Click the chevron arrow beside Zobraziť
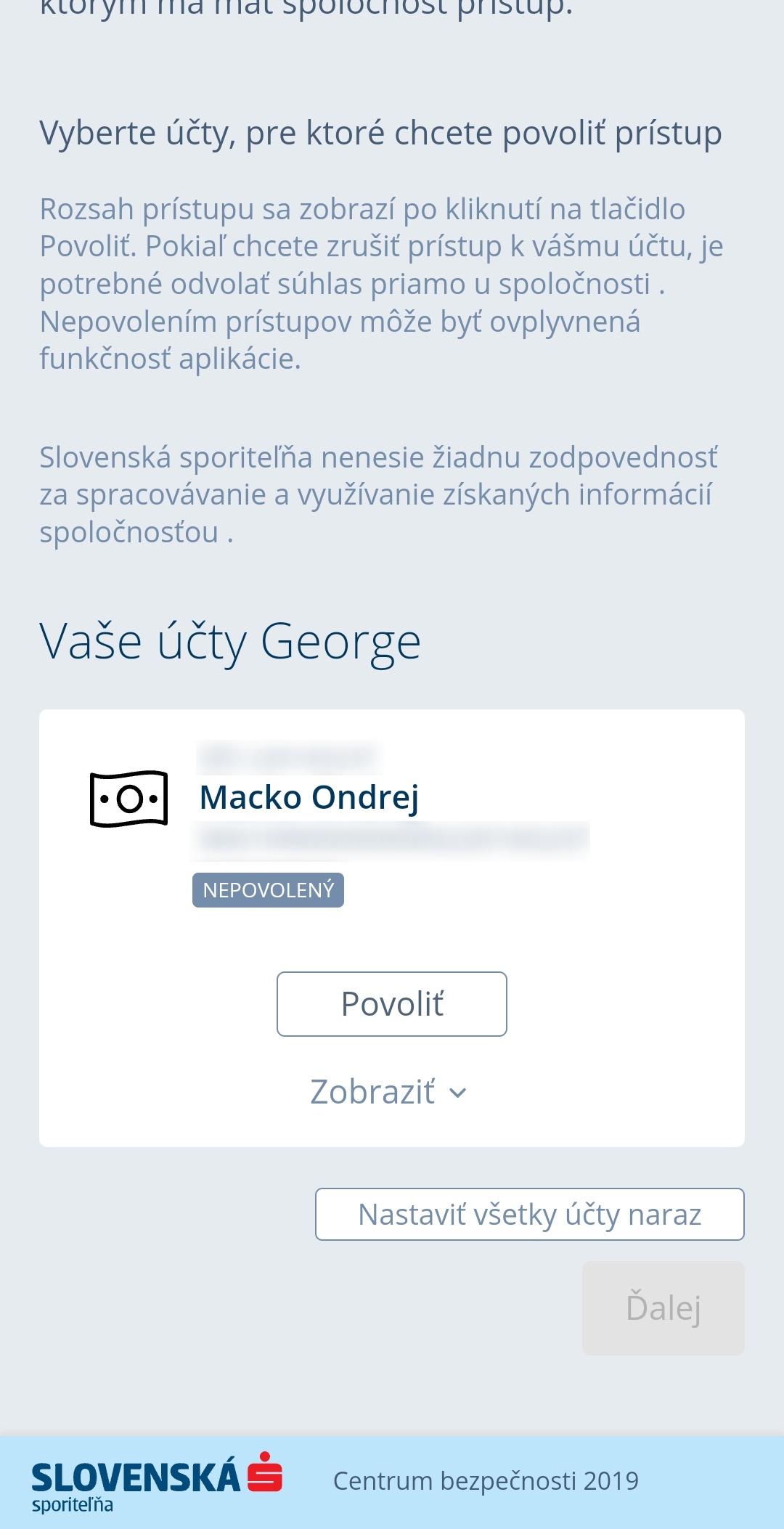 (458, 1093)
